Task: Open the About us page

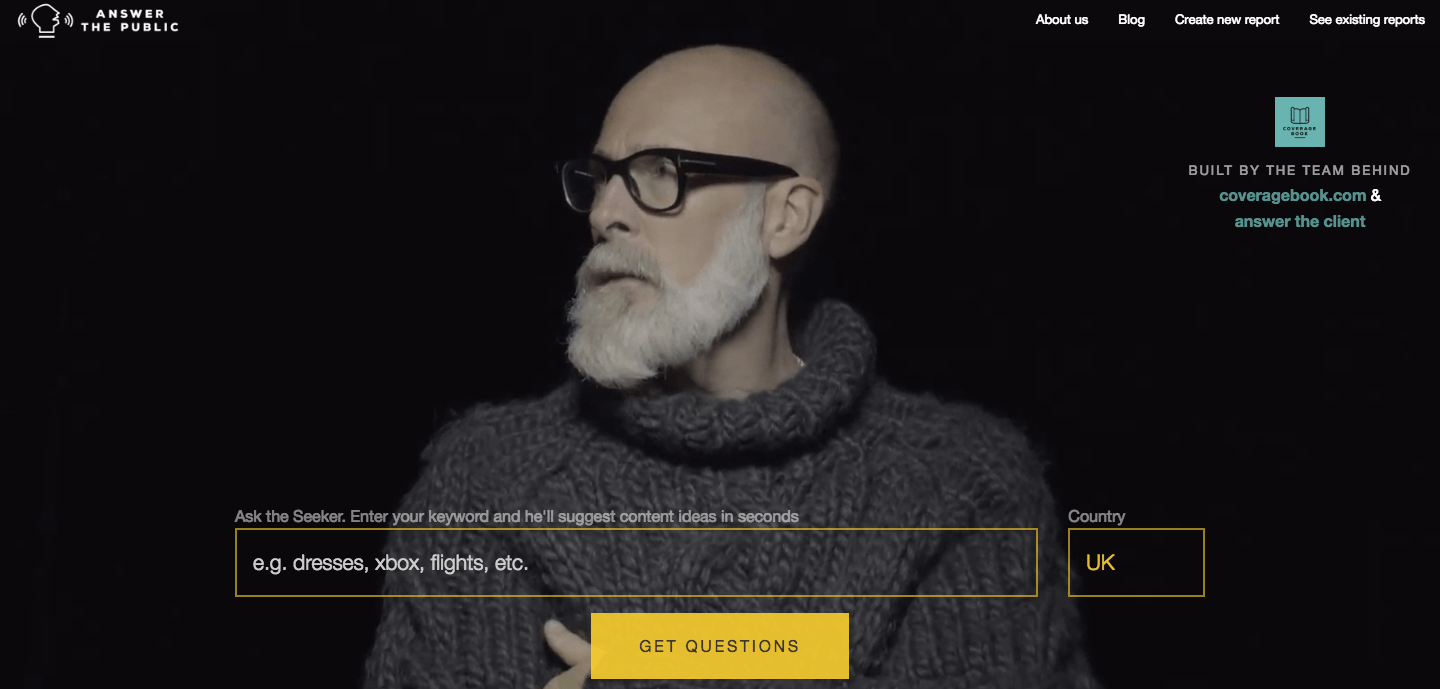Action: [x=1062, y=20]
